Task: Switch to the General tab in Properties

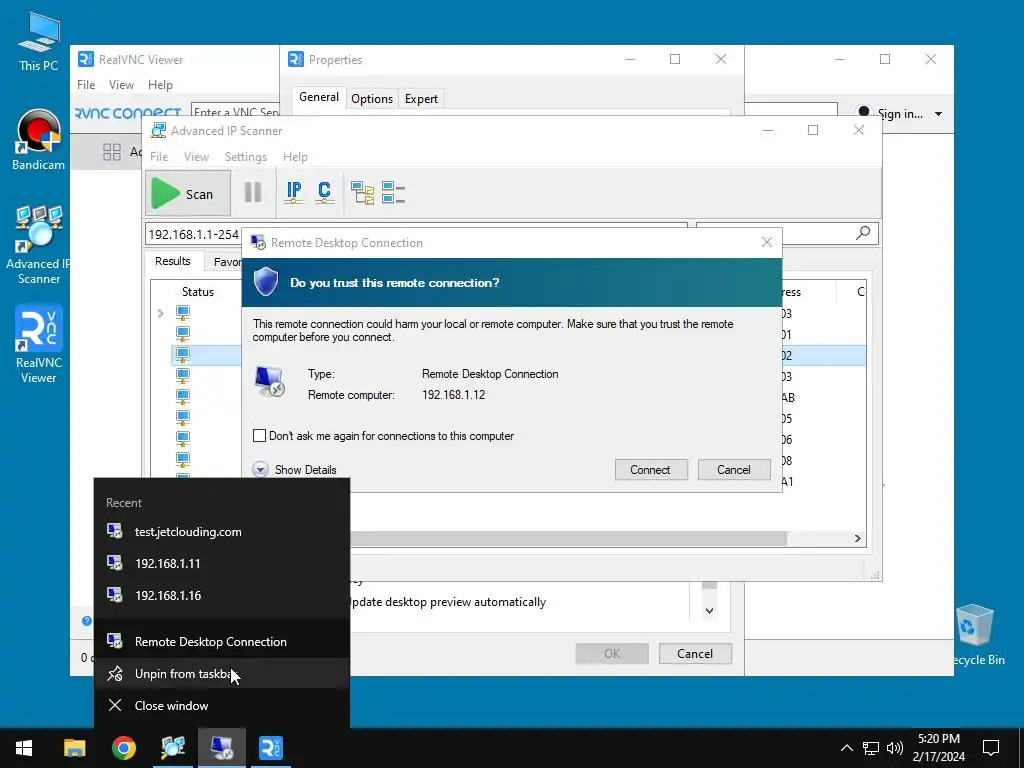Action: [319, 97]
